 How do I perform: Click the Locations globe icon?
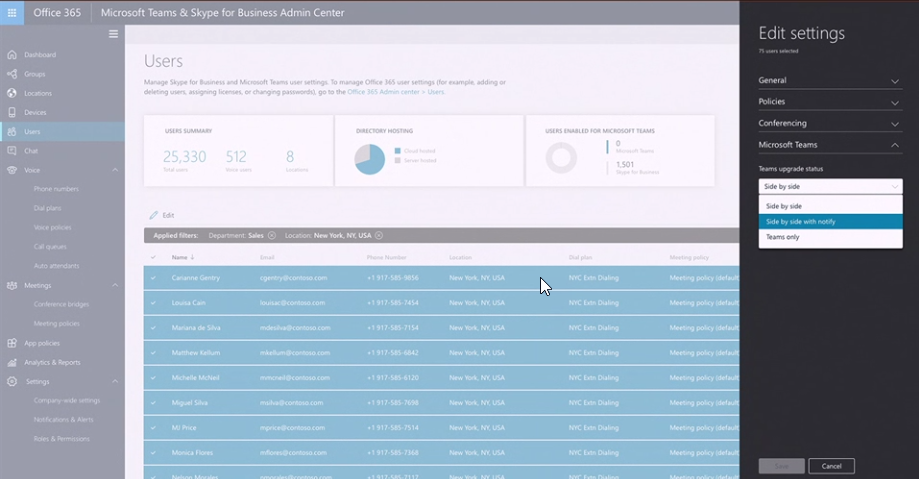click(12, 93)
